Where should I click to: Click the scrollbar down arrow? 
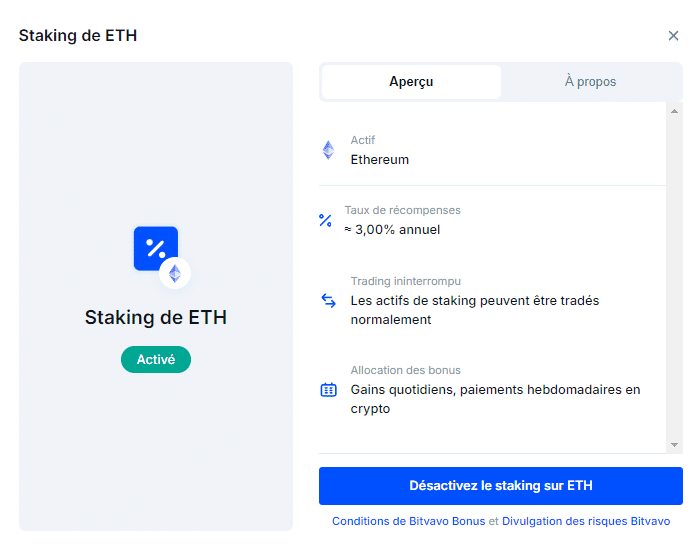click(674, 445)
